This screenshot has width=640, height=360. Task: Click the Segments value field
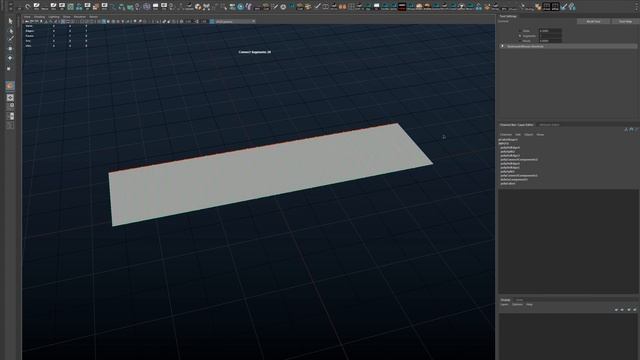pos(550,36)
